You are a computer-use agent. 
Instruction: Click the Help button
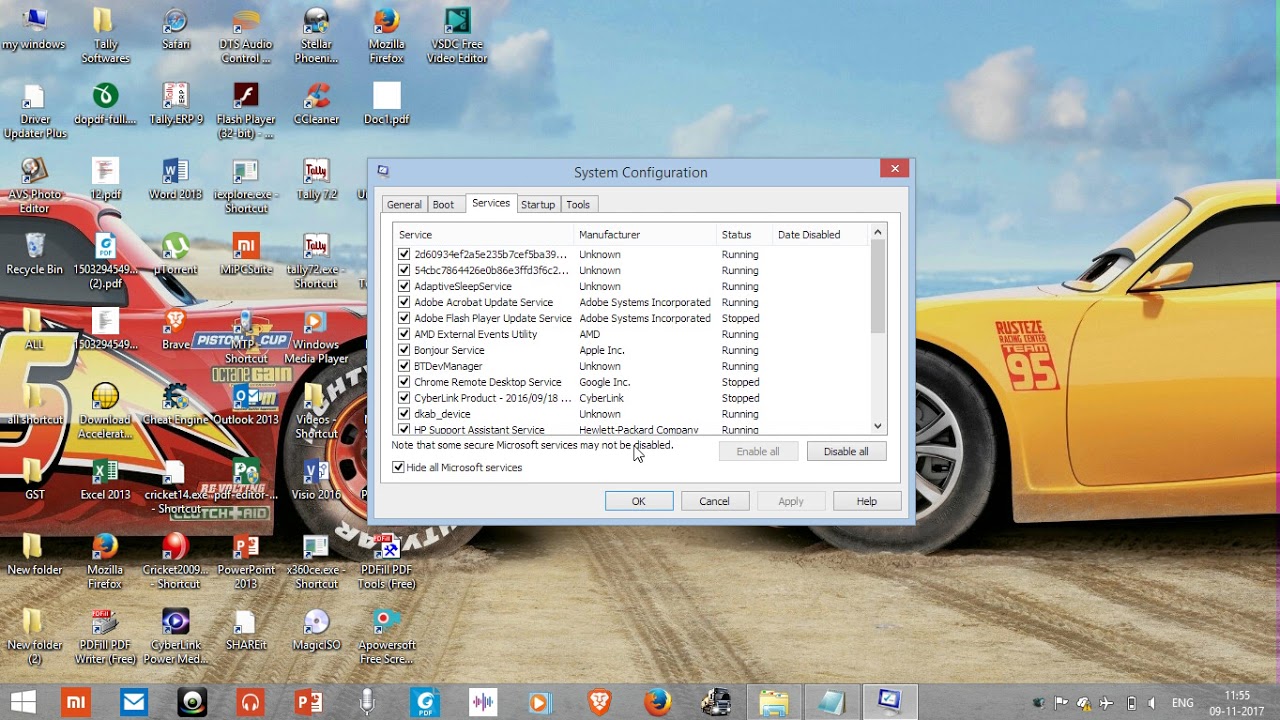pos(867,501)
